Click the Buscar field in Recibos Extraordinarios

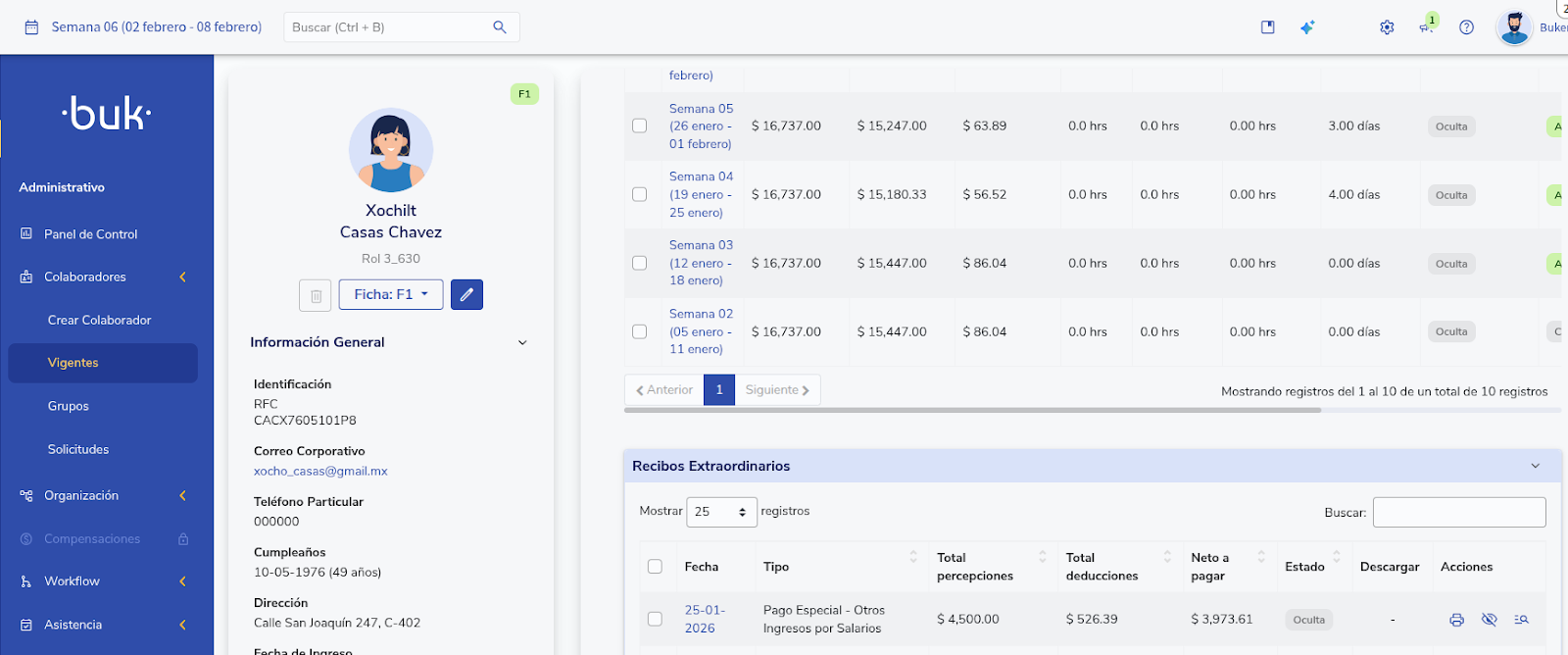[1458, 512]
